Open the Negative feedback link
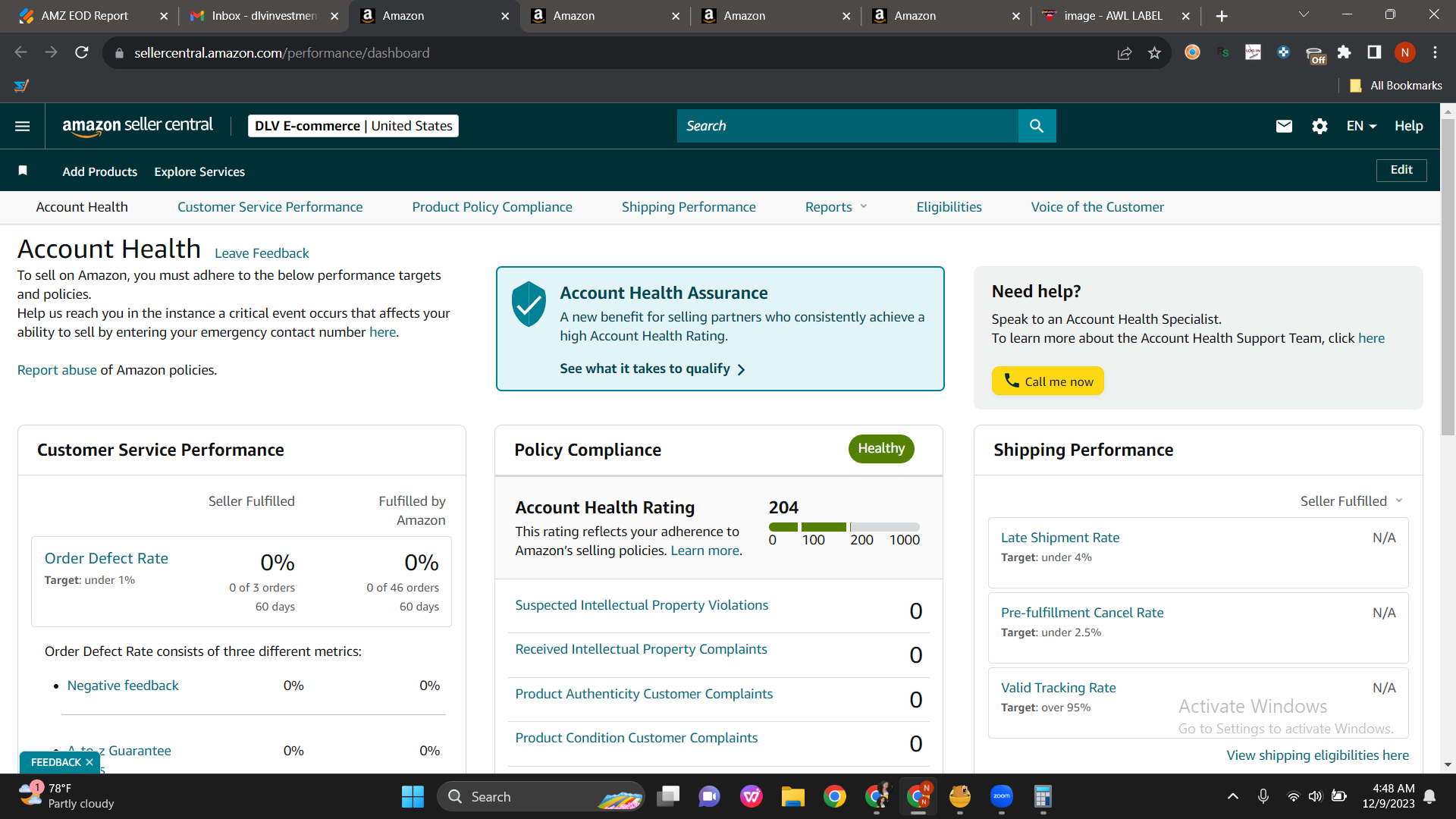 point(123,686)
